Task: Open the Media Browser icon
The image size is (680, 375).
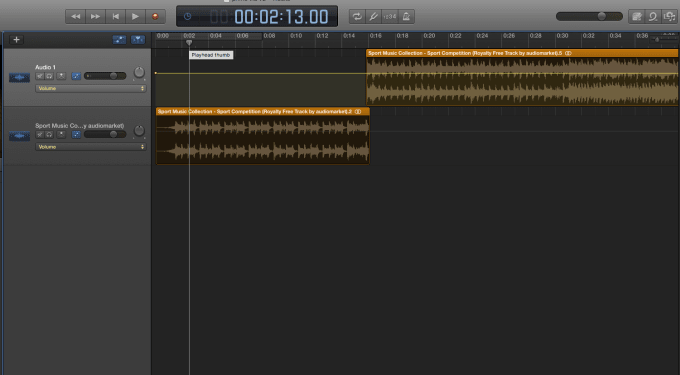Action: click(x=670, y=16)
